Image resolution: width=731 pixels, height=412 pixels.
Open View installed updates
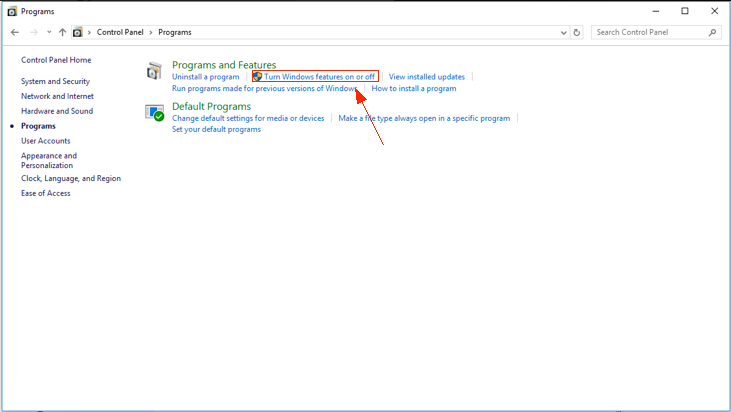tap(426, 76)
